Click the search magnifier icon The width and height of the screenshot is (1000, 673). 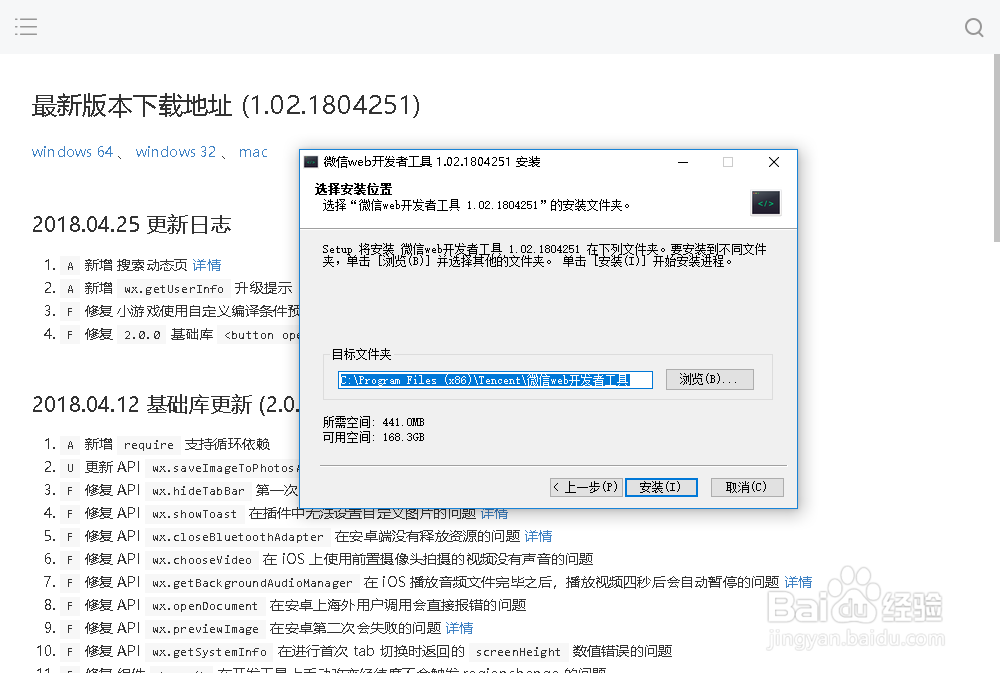coord(973,28)
